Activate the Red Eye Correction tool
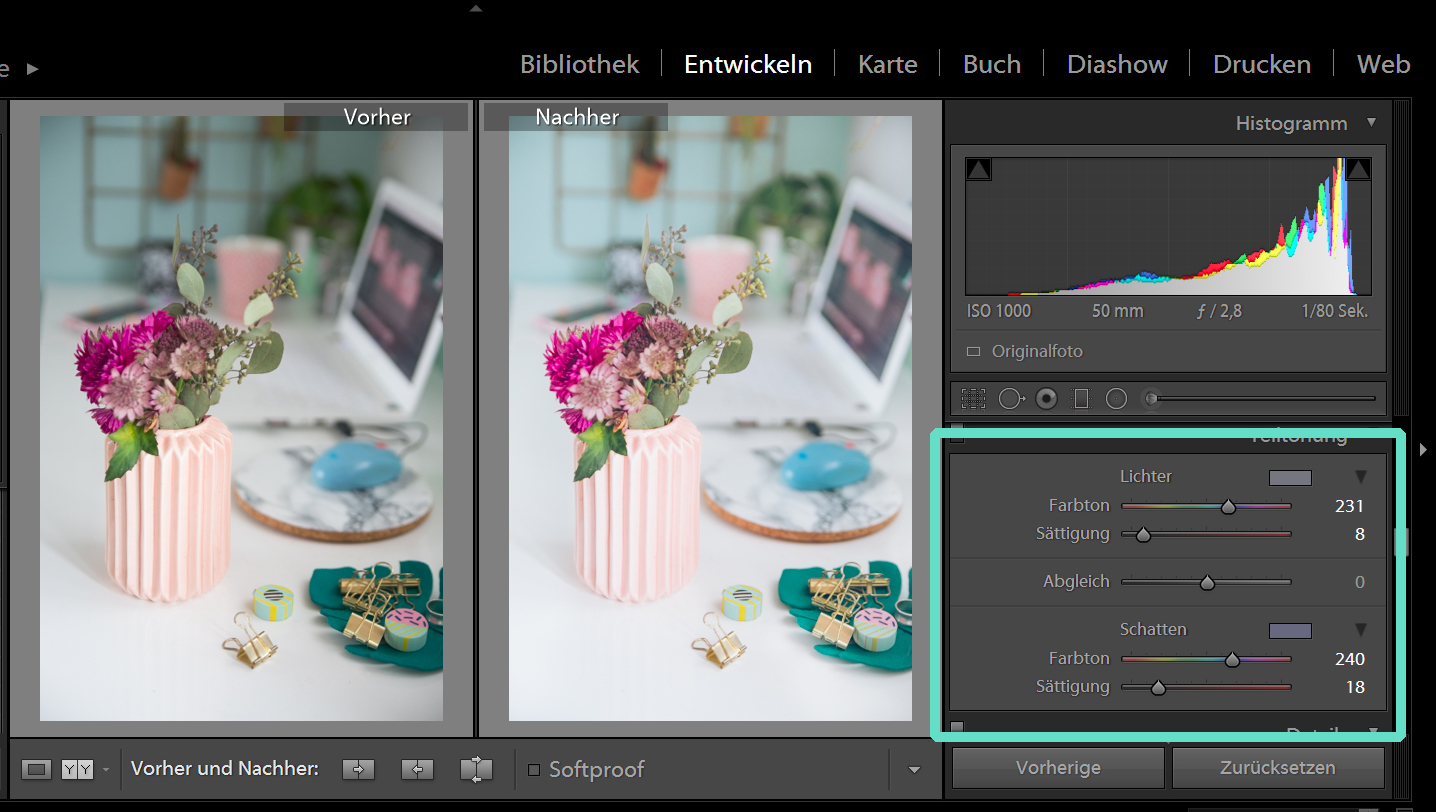 click(1047, 399)
